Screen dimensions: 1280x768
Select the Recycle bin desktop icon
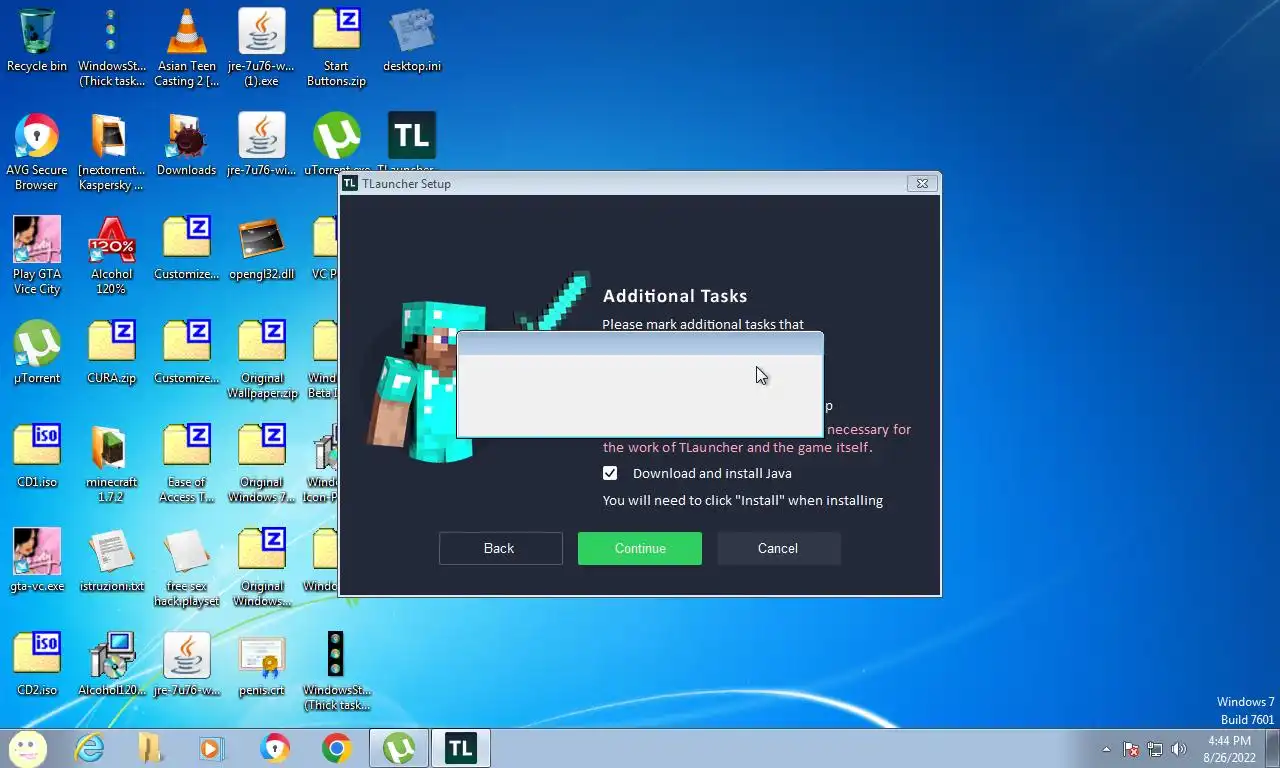(x=37, y=41)
